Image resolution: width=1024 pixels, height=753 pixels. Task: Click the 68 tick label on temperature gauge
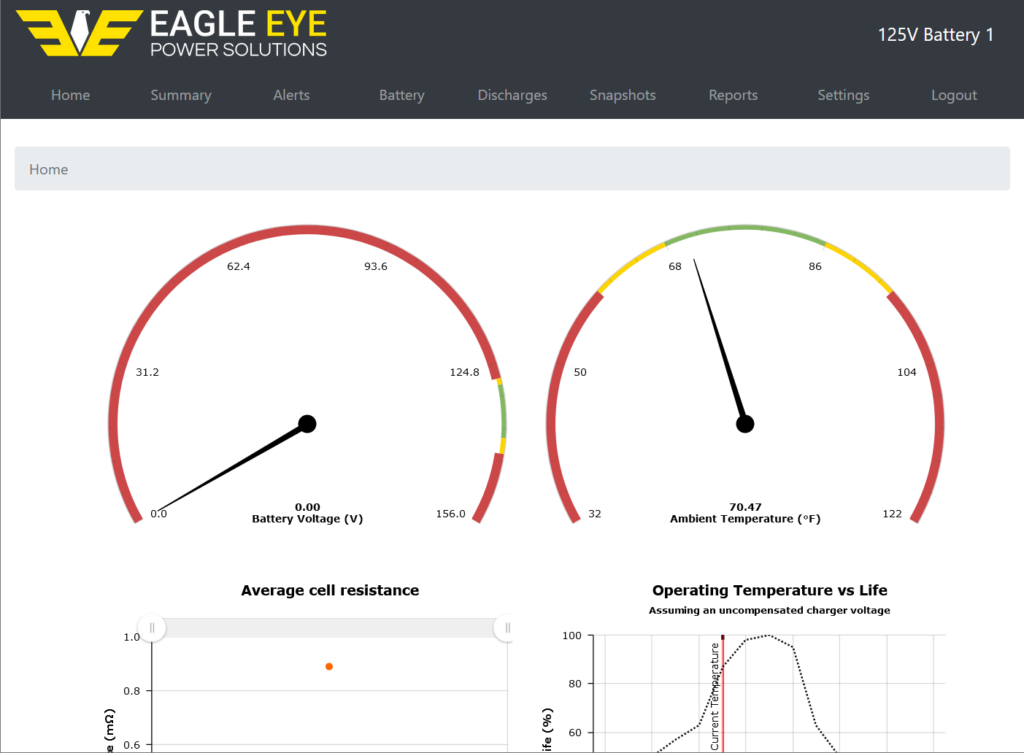675,266
